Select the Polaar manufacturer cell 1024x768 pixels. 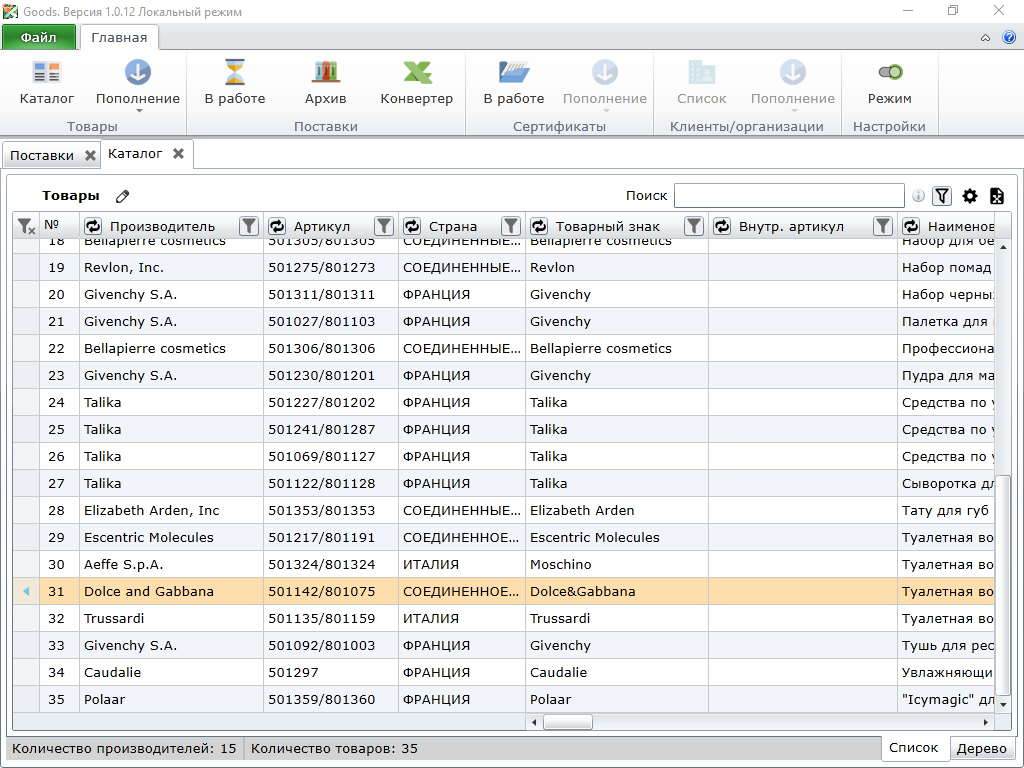[172, 699]
